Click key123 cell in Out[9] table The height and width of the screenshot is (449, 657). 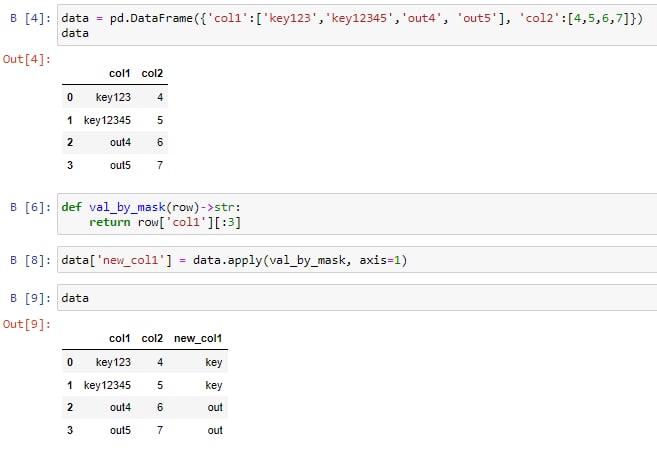pos(113,362)
